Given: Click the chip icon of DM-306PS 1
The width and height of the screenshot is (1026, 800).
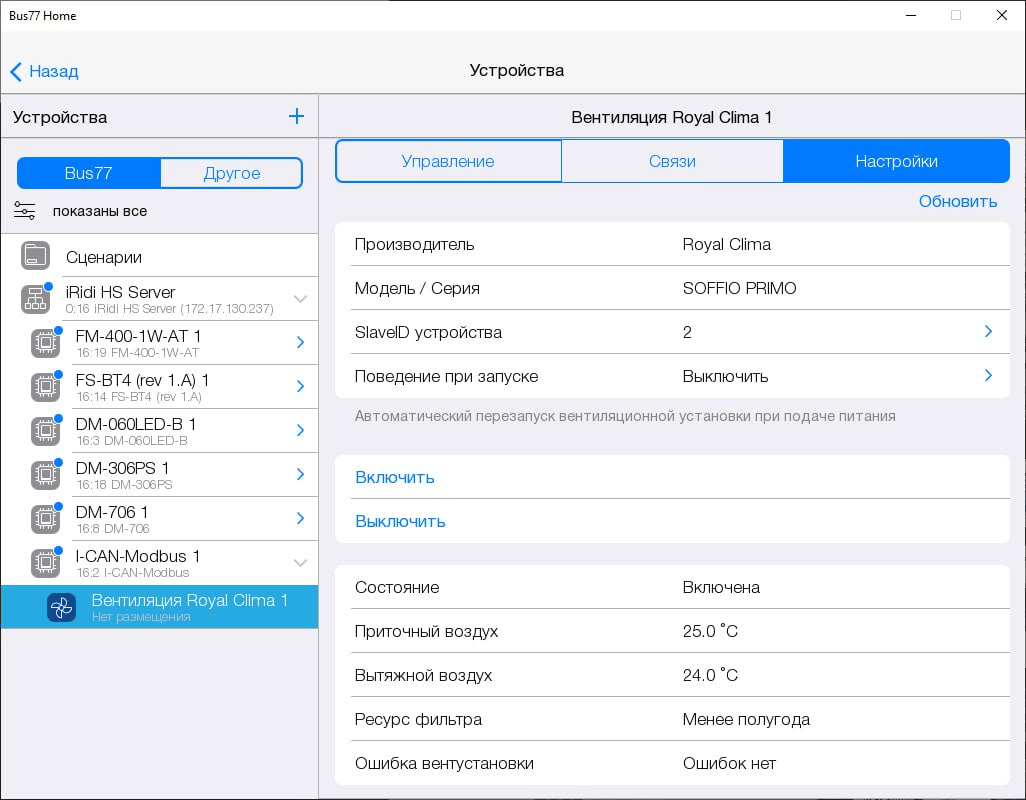Looking at the screenshot, I should point(46,474).
